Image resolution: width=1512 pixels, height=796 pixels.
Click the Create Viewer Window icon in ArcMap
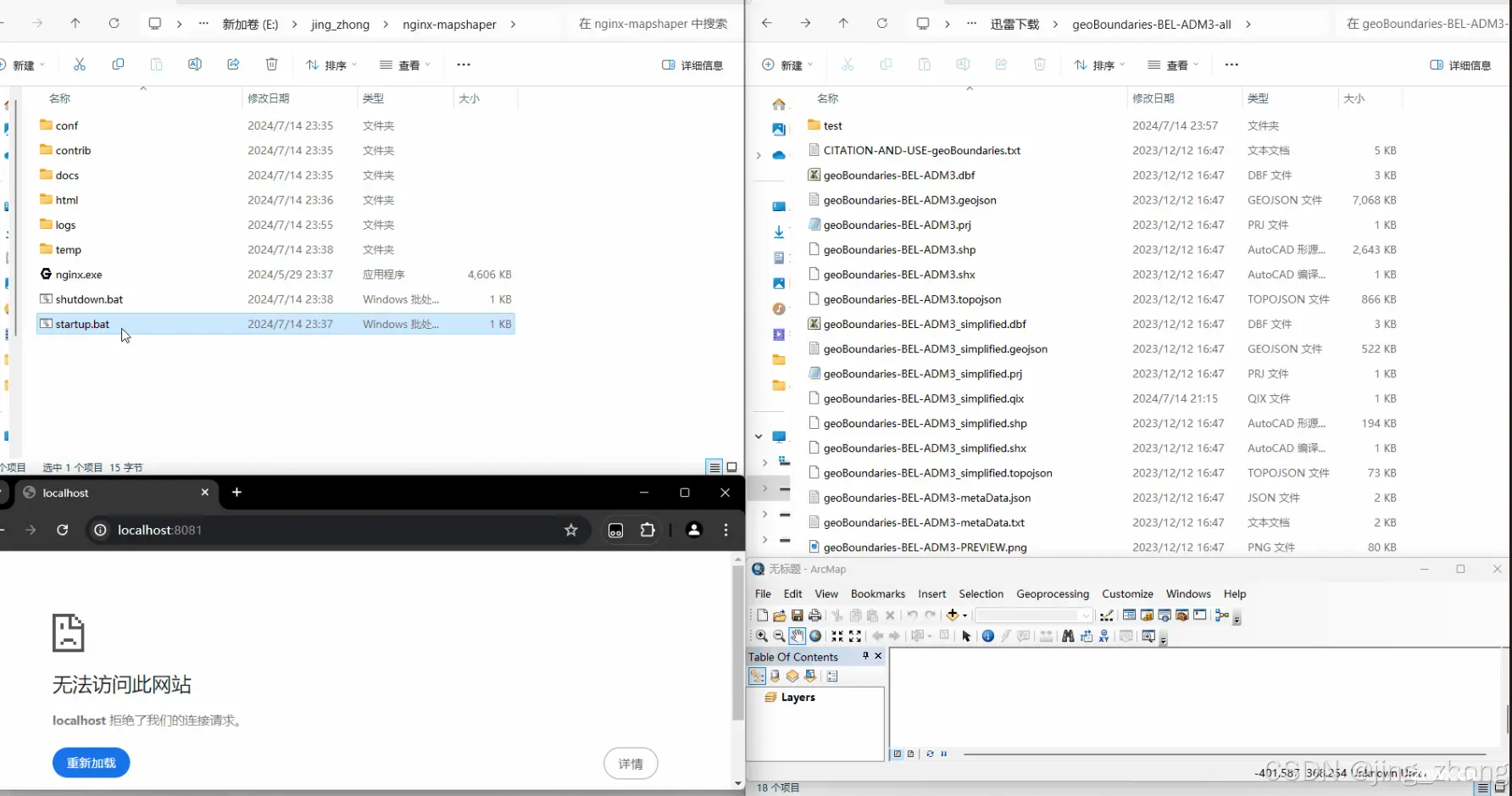1148,636
